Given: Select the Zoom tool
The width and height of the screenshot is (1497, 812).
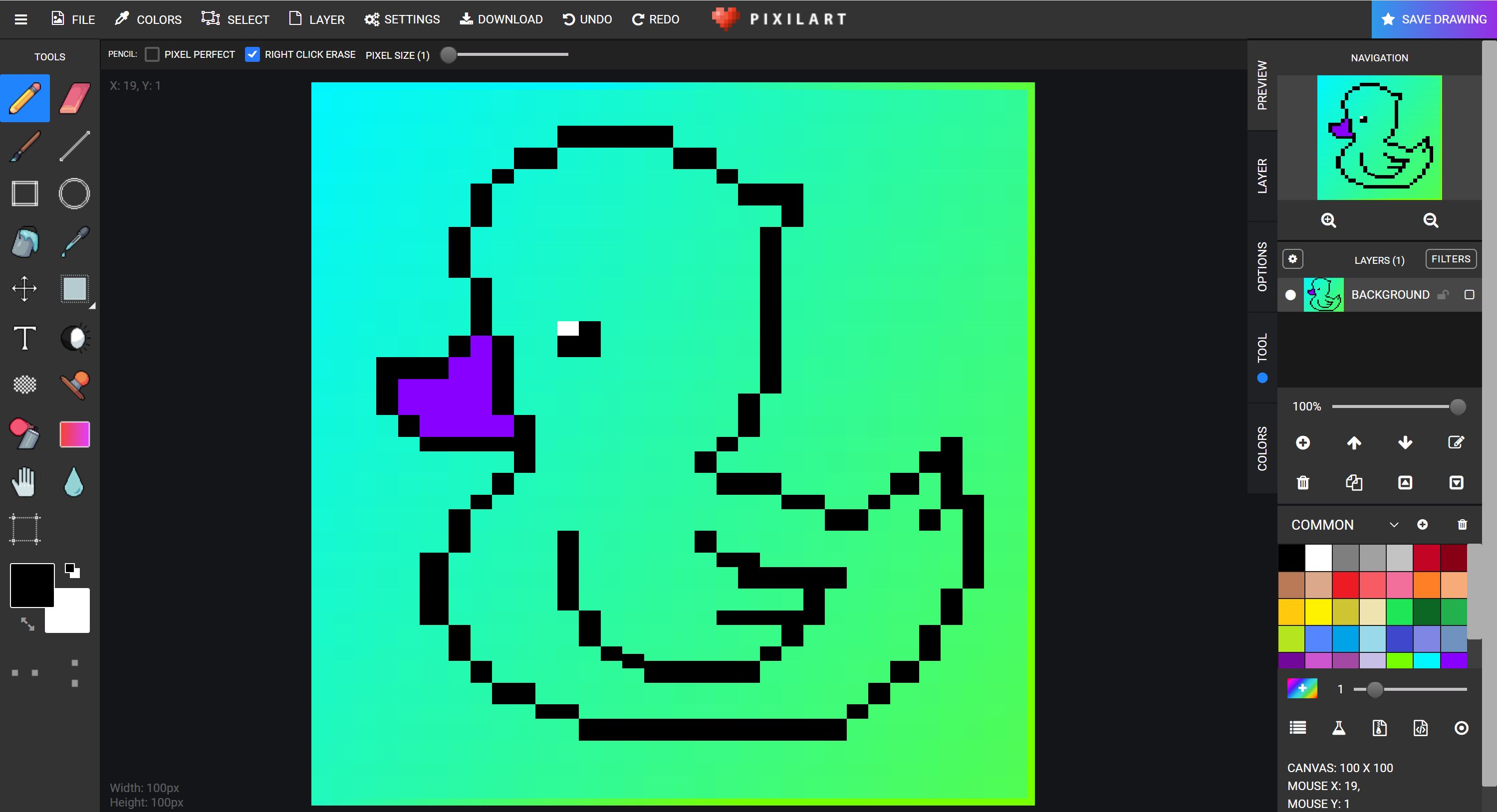Looking at the screenshot, I should pyautogui.click(x=1328, y=220).
